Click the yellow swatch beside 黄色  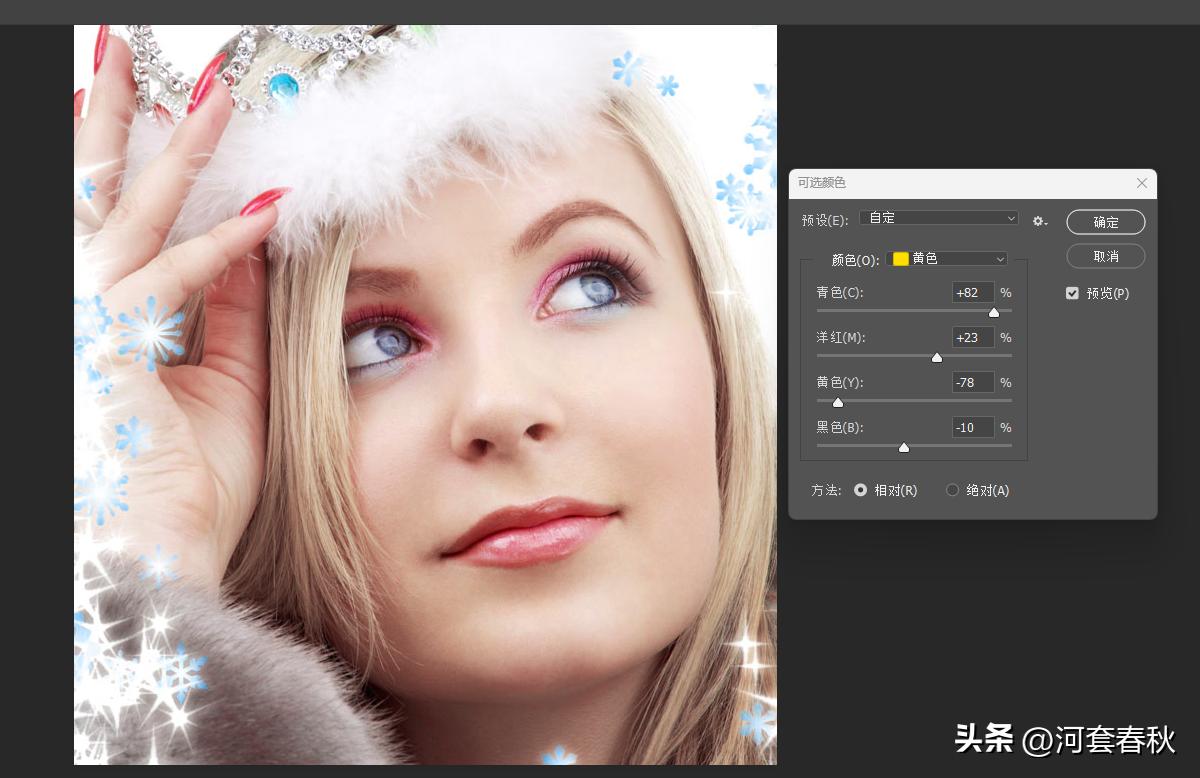(x=900, y=259)
